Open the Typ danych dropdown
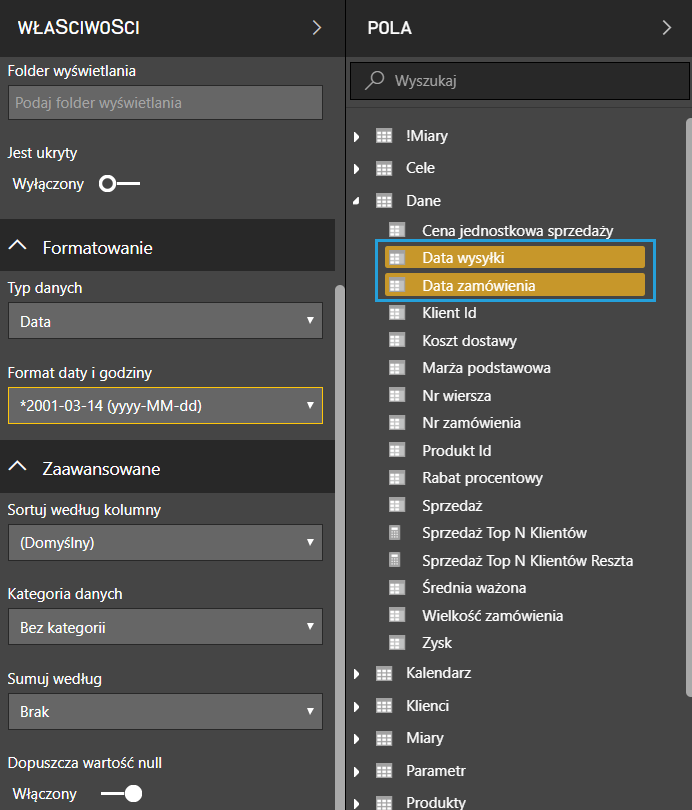 (165, 322)
